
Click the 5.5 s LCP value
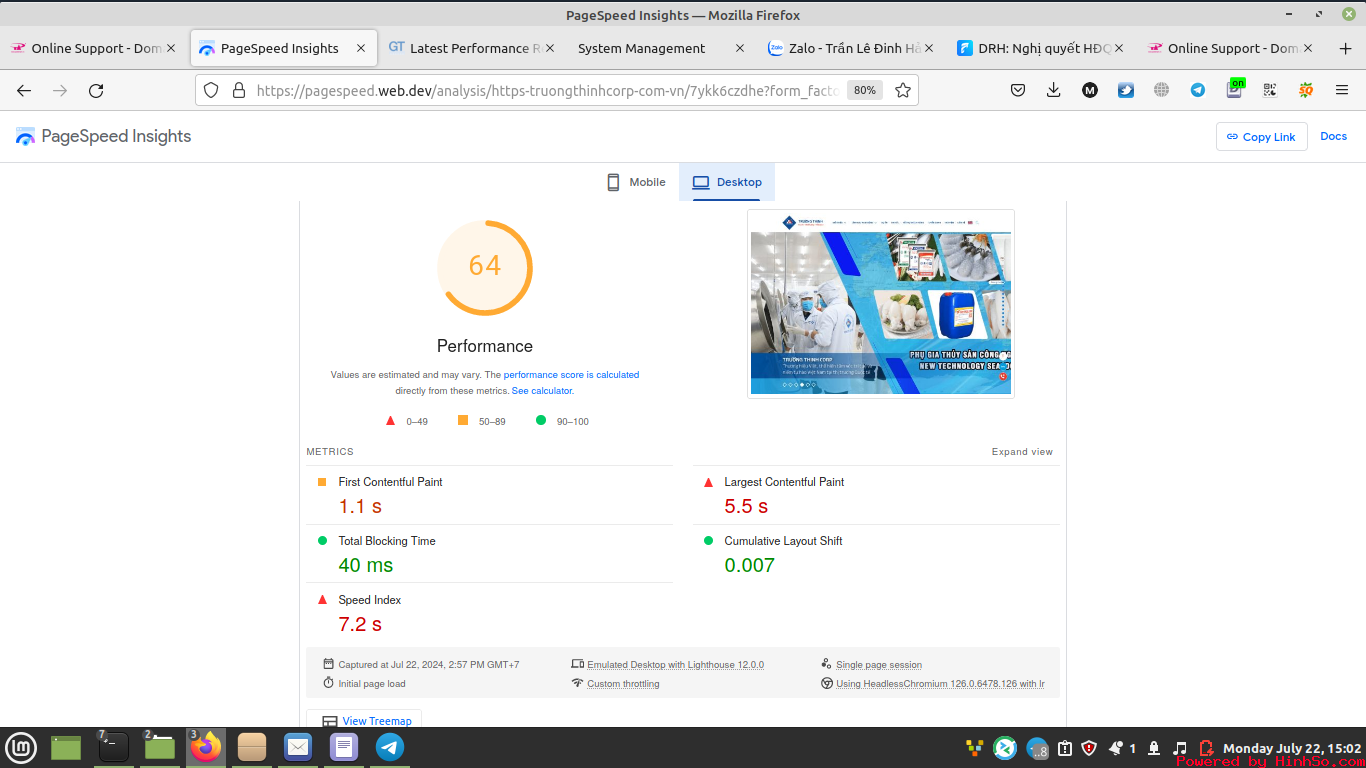[x=746, y=506]
